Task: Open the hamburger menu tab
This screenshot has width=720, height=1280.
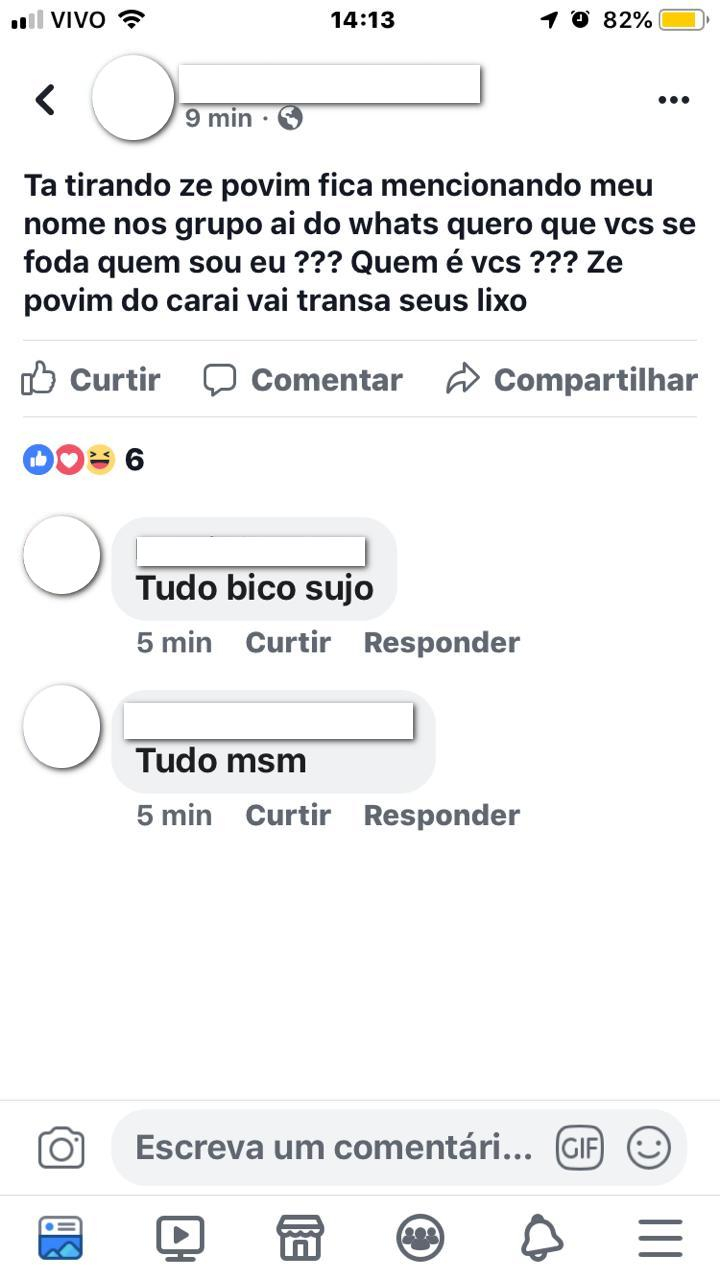Action: coord(660,1238)
